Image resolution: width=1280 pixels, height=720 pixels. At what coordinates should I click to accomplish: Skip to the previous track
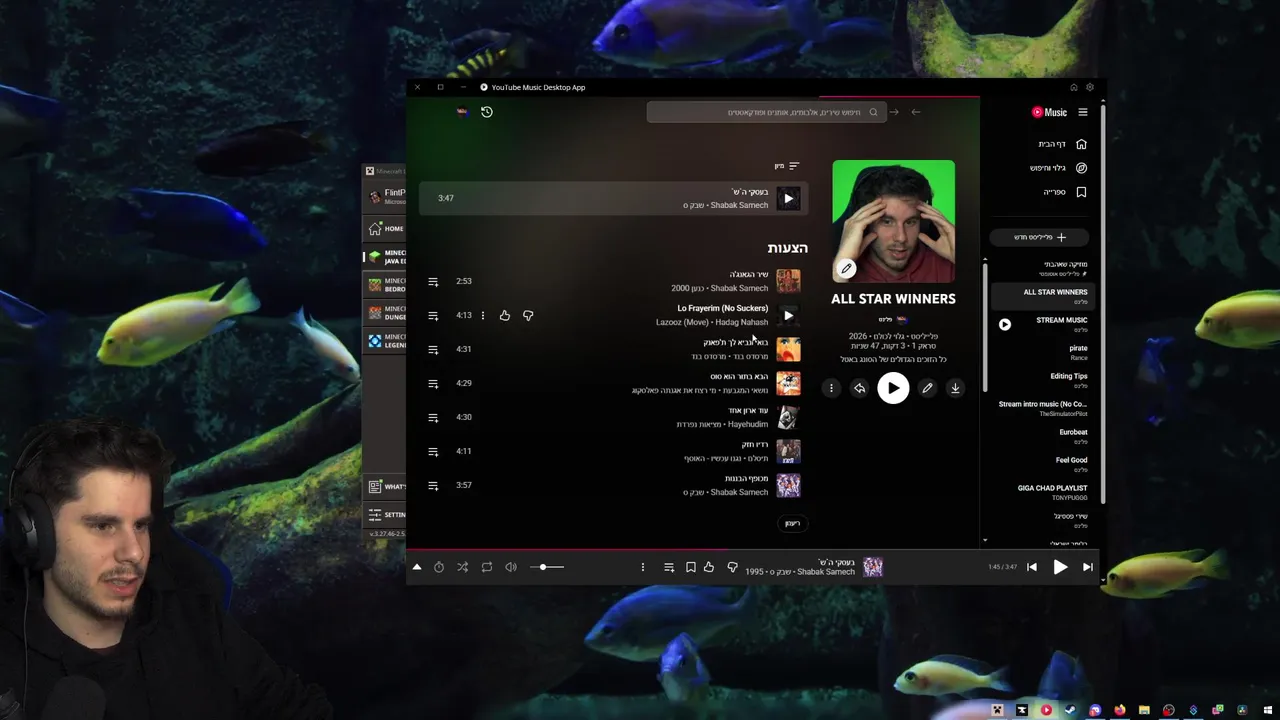pos(1032,567)
